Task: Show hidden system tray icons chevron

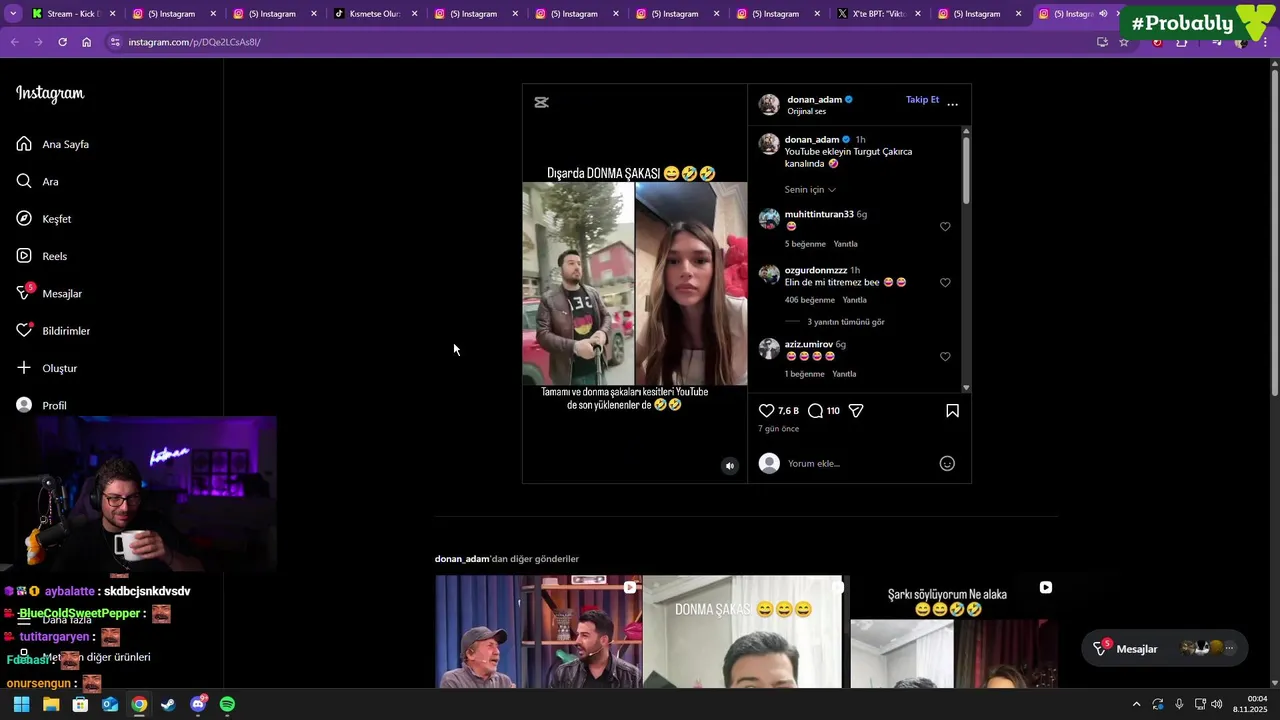Action: (x=1136, y=704)
